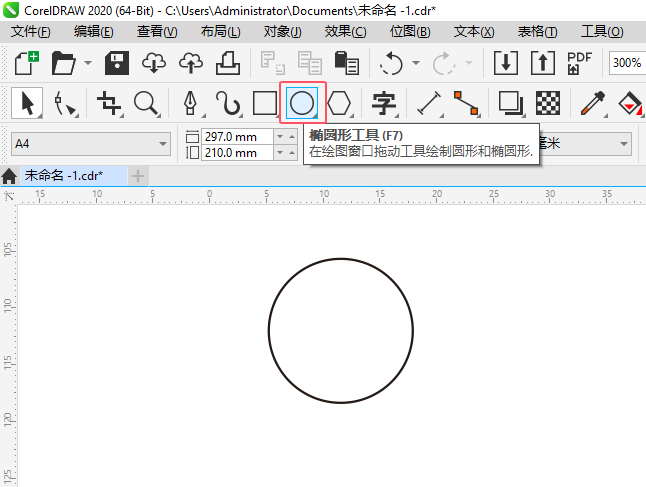Viewport: 646px width, 487px height.
Task: Select the Drop Shadow tool
Action: pos(511,103)
